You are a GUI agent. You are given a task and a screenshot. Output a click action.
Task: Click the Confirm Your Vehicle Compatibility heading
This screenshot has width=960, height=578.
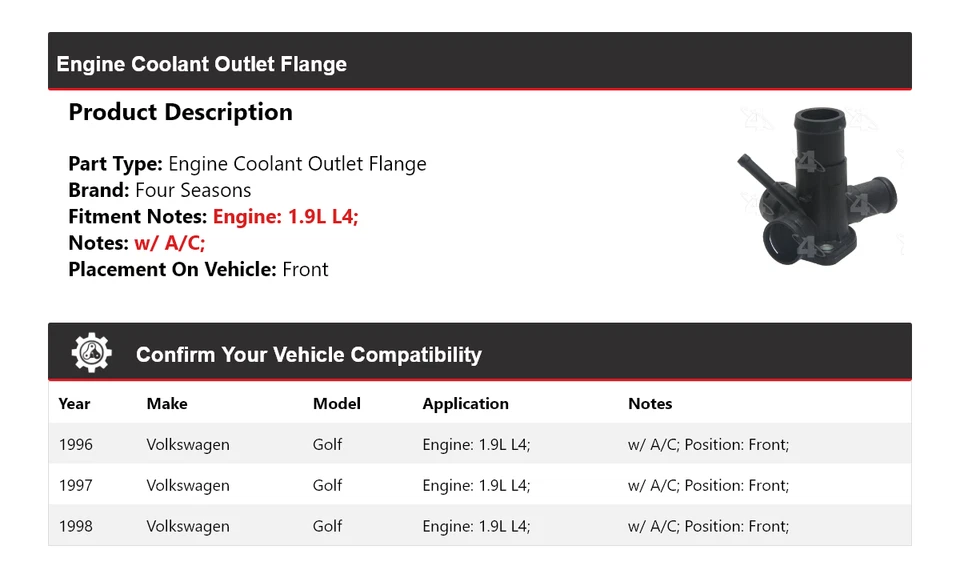coord(308,355)
